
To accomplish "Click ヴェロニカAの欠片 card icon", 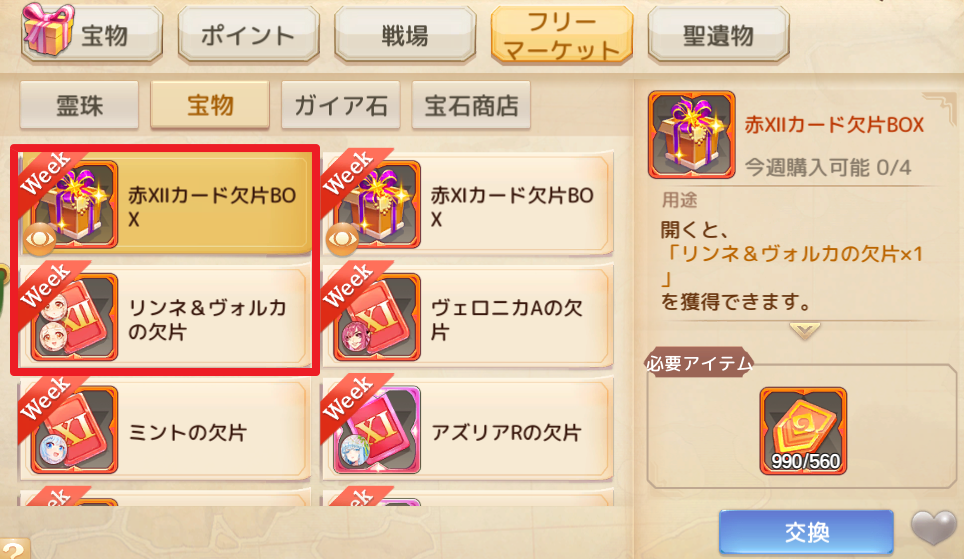I will click(377, 317).
